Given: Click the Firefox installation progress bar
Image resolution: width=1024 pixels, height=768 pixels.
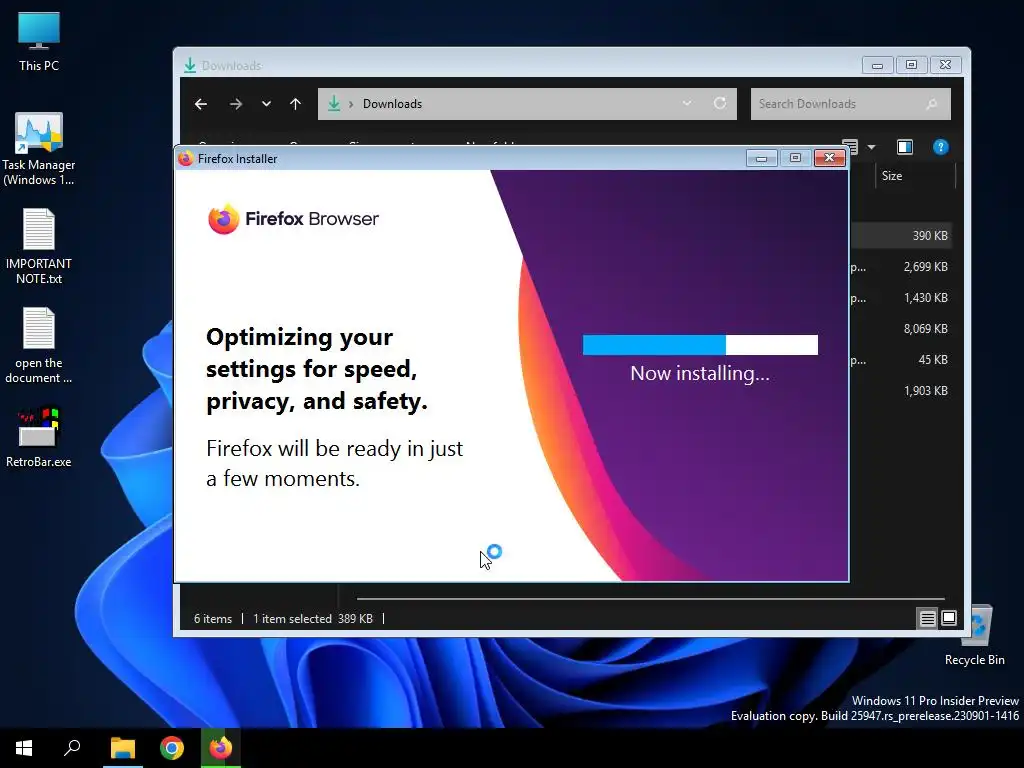Looking at the screenshot, I should [700, 345].
